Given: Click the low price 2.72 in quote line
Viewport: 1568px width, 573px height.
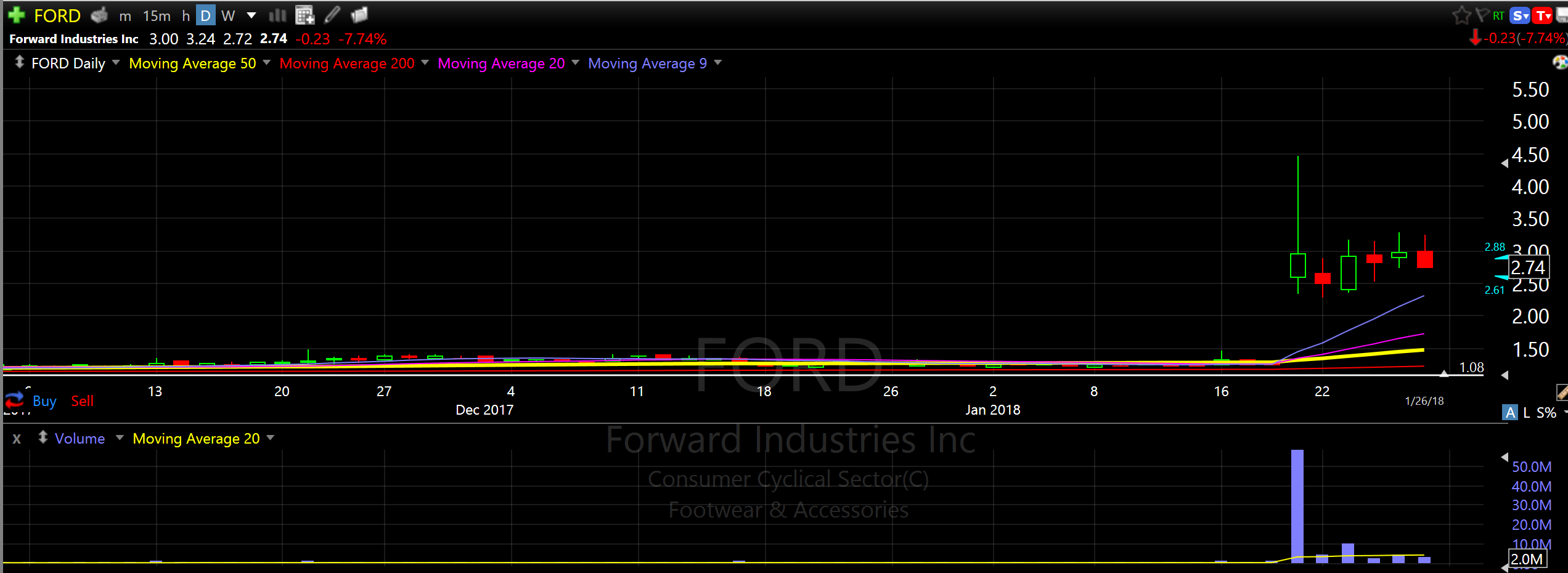Looking at the screenshot, I should tap(237, 39).
